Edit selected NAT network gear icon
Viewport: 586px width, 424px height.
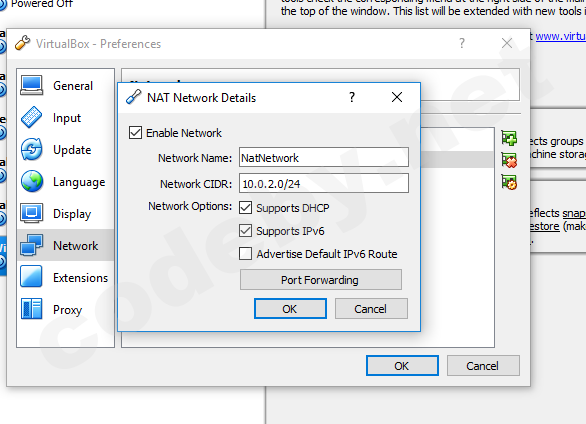point(509,182)
